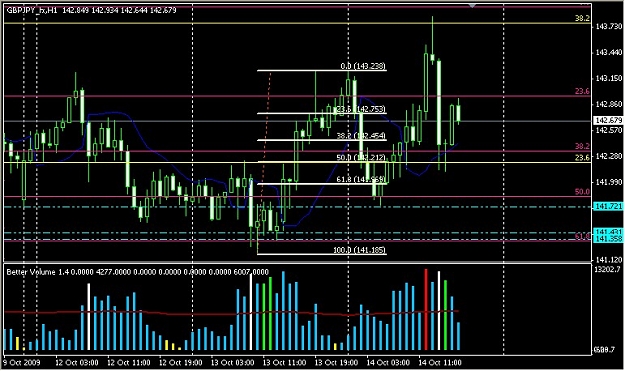The height and width of the screenshot is (371, 625).
Task: Click the gray chart shift triangle marker
Action: coord(472,6)
